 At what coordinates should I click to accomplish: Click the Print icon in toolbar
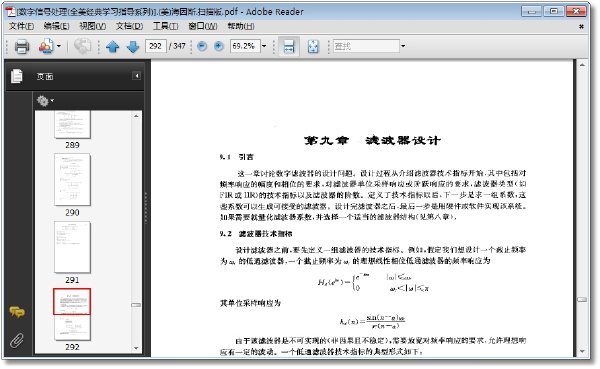click(x=22, y=47)
